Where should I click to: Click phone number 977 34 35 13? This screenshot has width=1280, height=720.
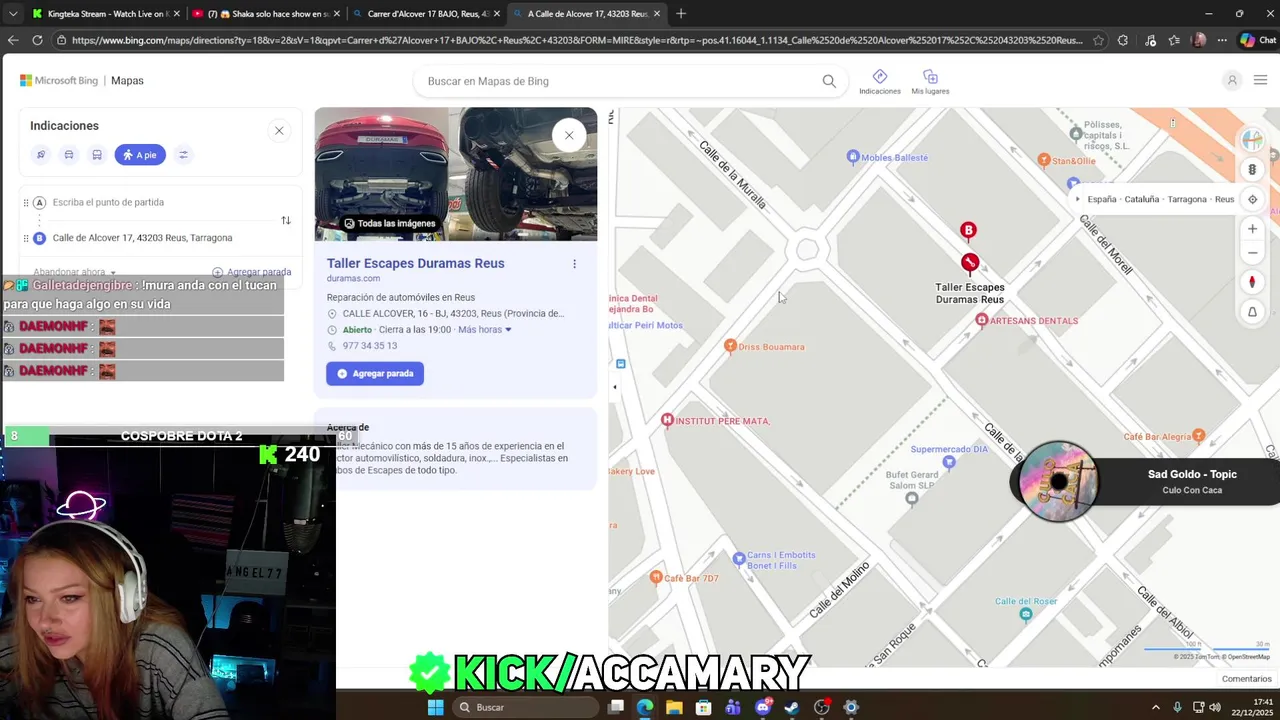(370, 346)
